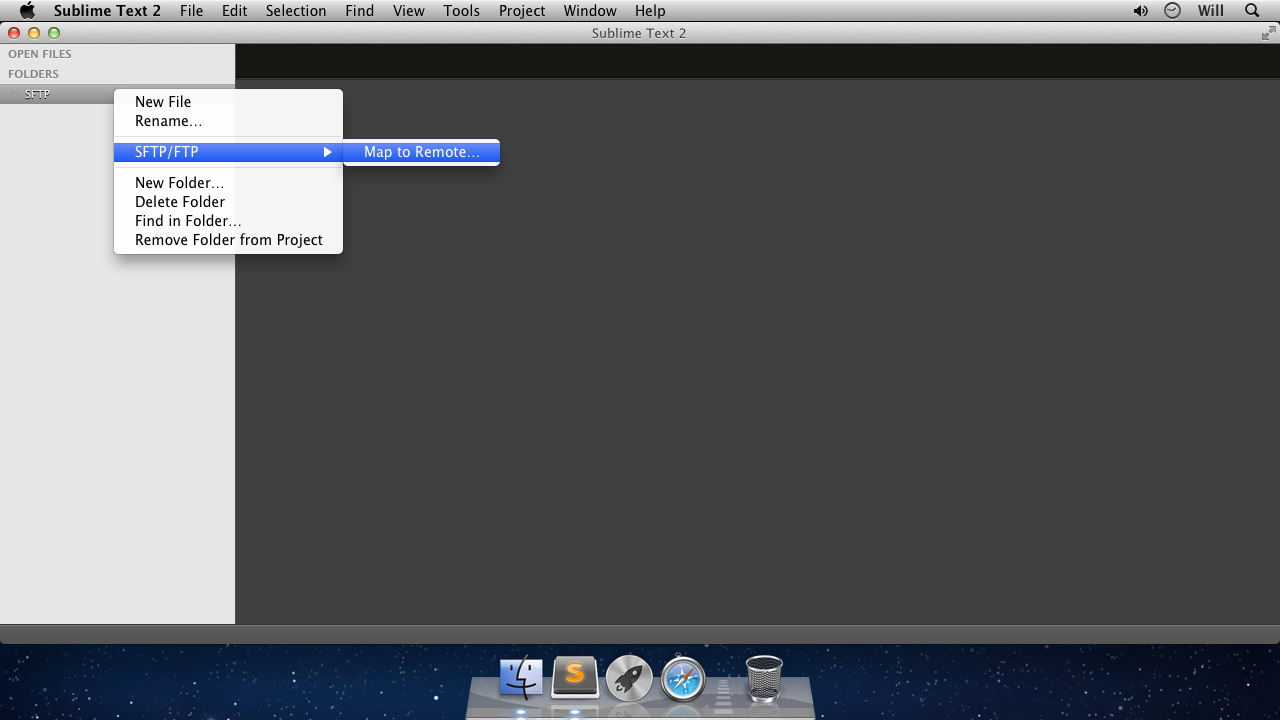Open the Find menu
This screenshot has height=720, width=1280.
[x=359, y=11]
